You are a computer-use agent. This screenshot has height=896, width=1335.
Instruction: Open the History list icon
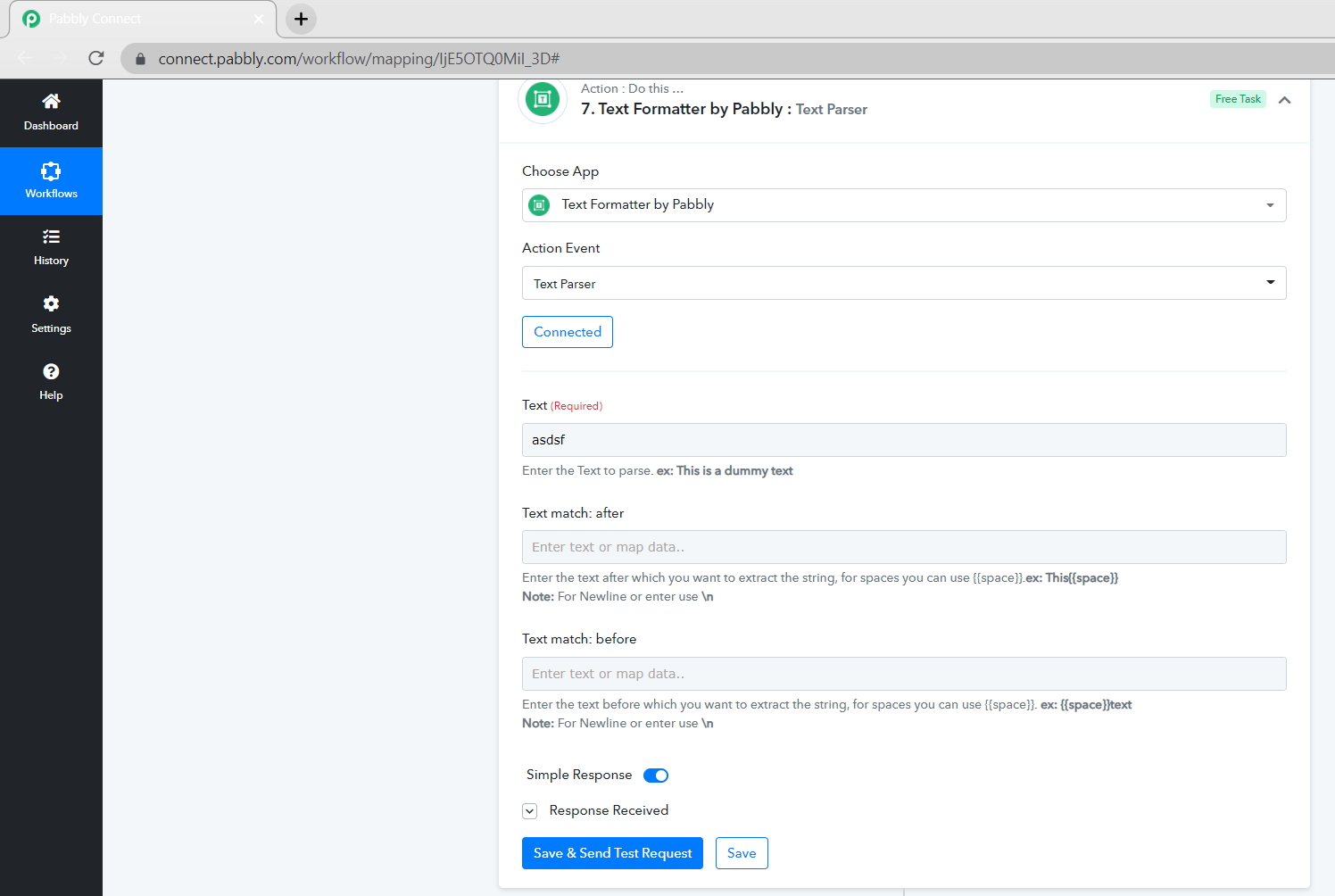[x=51, y=236]
